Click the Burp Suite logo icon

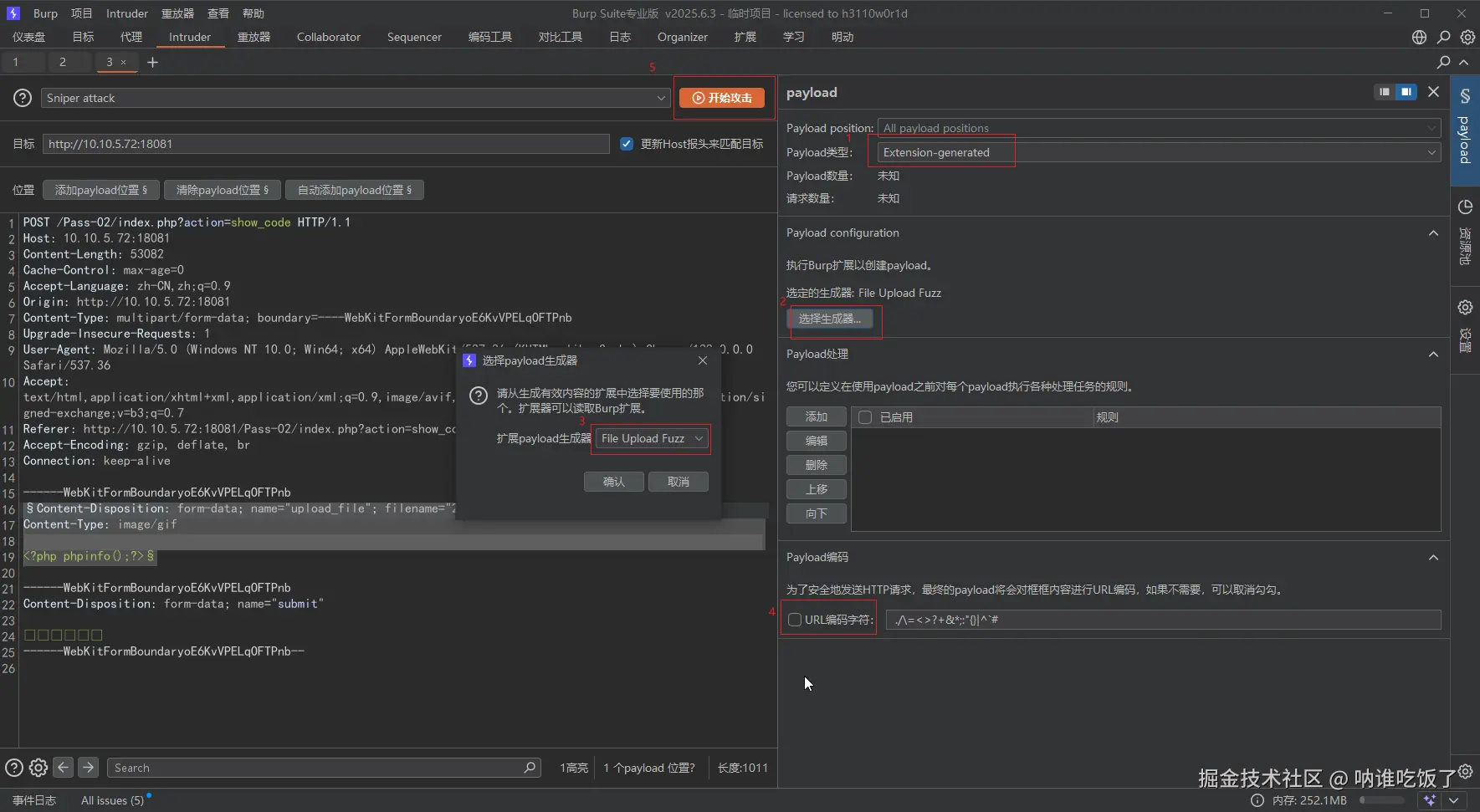[x=13, y=13]
